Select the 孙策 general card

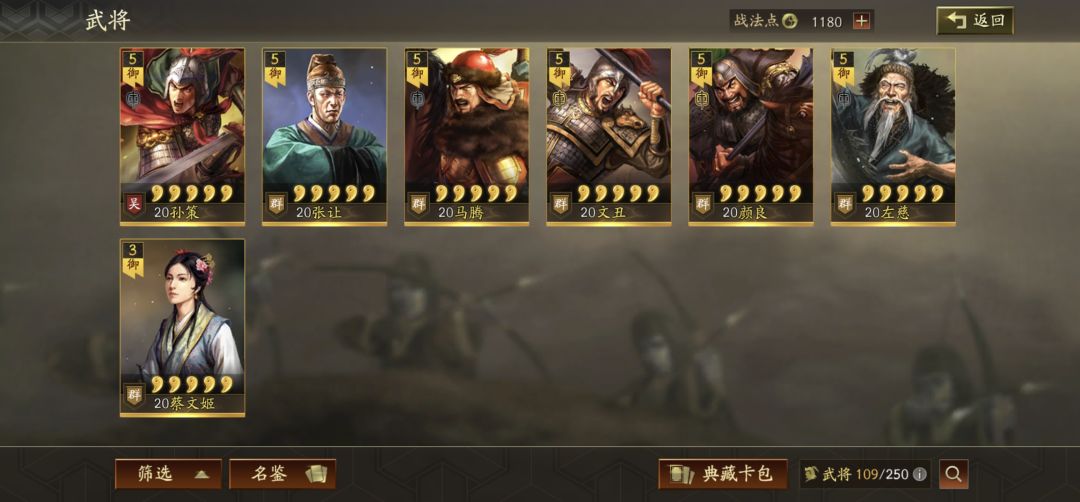[183, 136]
